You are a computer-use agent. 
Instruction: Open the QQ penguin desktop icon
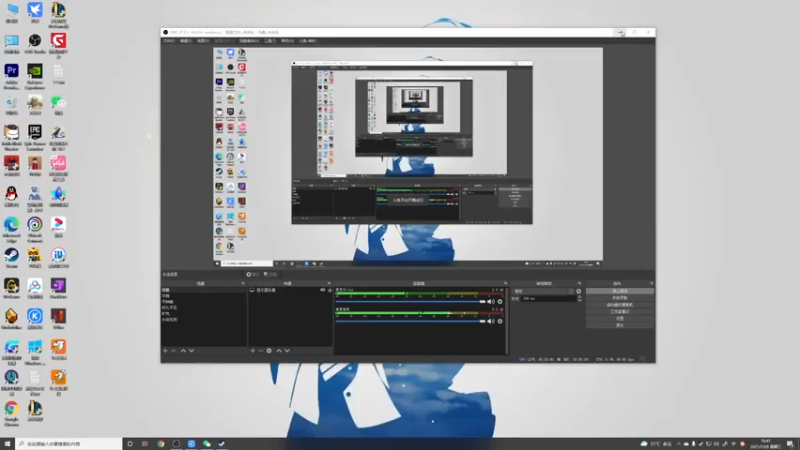click(11, 197)
